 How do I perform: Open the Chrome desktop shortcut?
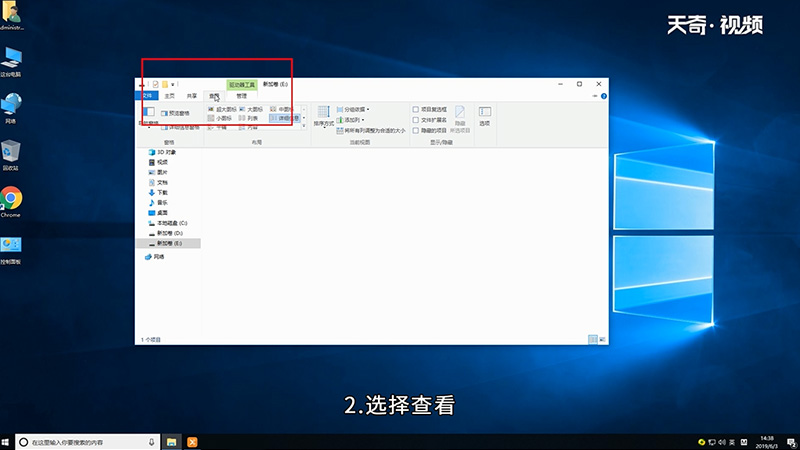[x=11, y=202]
